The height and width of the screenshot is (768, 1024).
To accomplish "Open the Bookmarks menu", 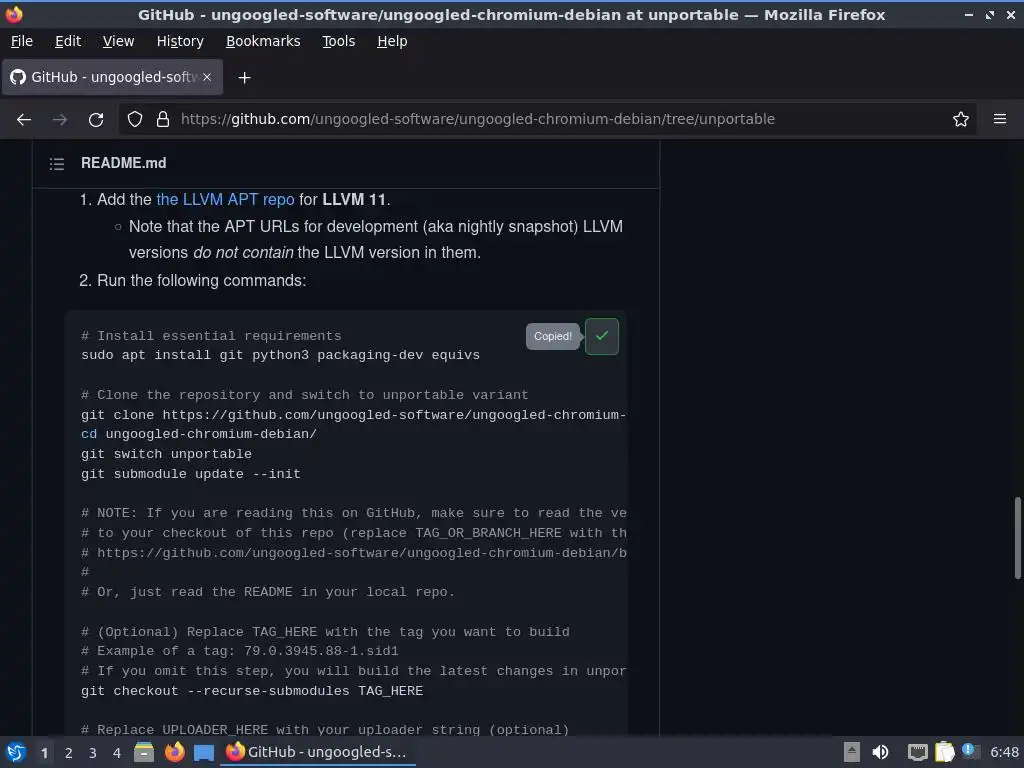I will [263, 41].
